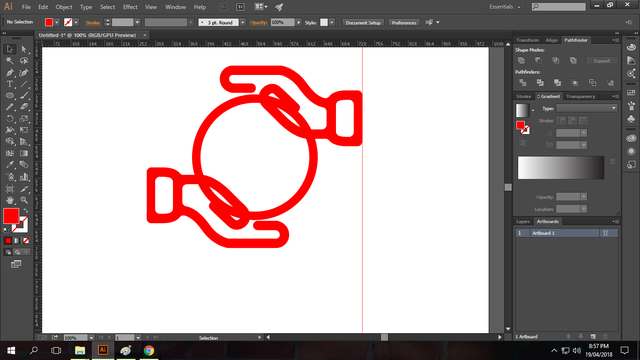Enable Draw Normal mode

(8, 252)
